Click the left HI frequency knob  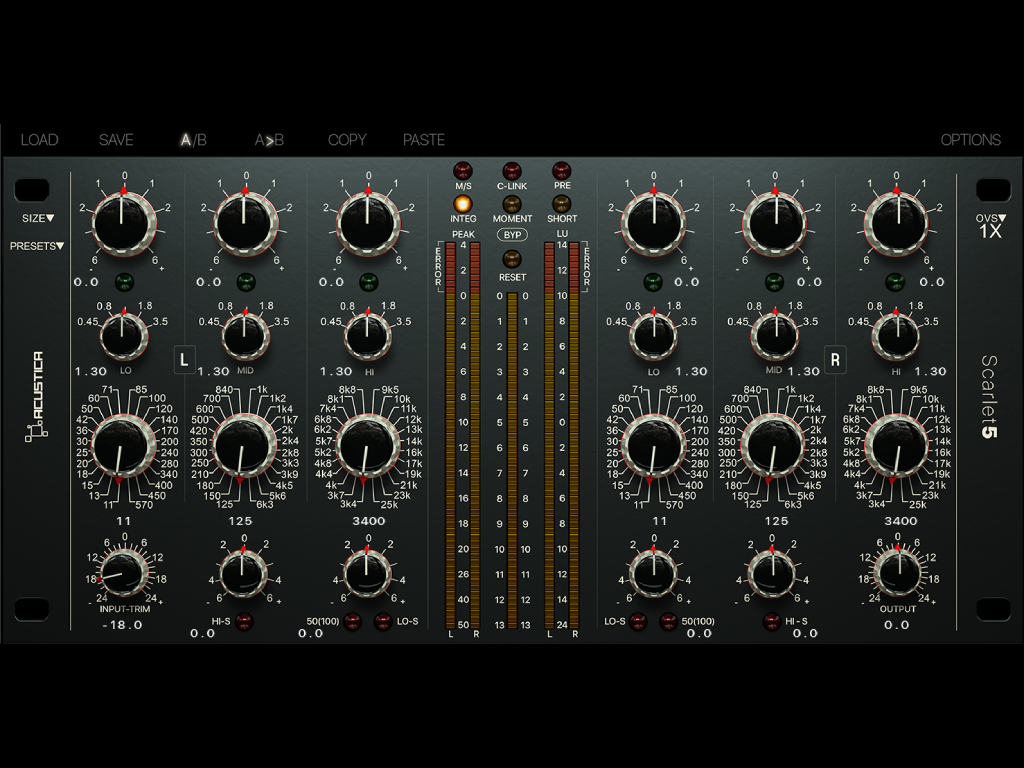[x=367, y=447]
